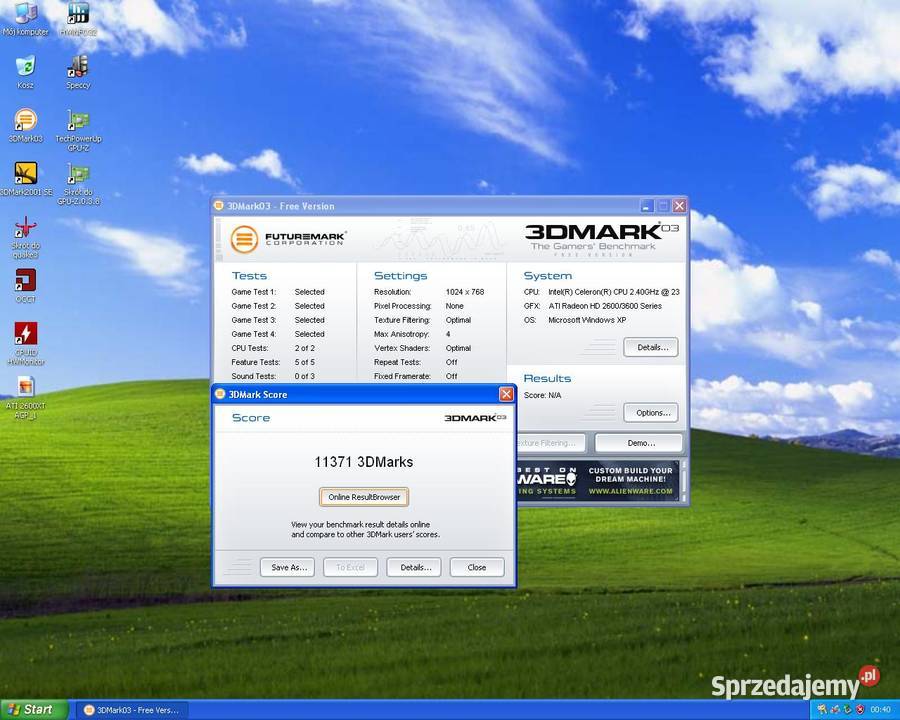Image resolution: width=900 pixels, height=720 pixels.
Task: Click the '11371 3DMarks' score text
Action: coord(364,462)
